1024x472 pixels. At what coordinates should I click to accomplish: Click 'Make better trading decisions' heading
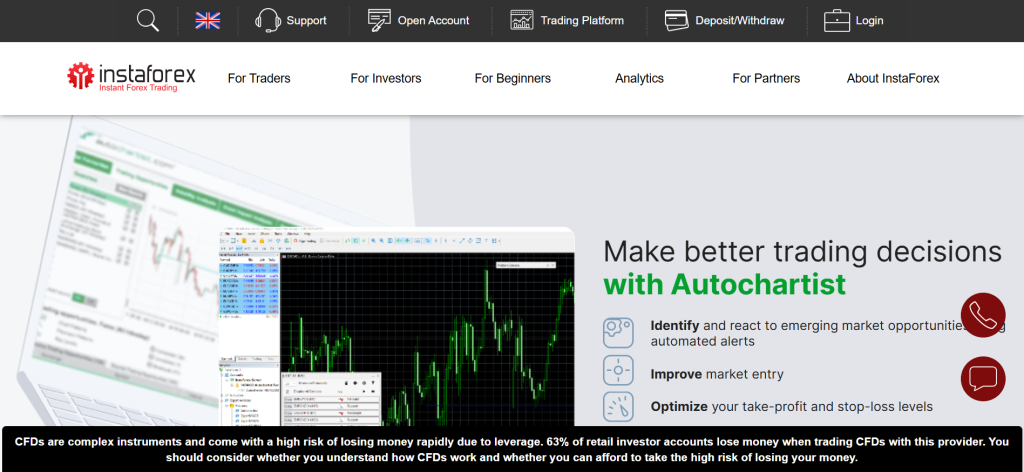tap(802, 251)
